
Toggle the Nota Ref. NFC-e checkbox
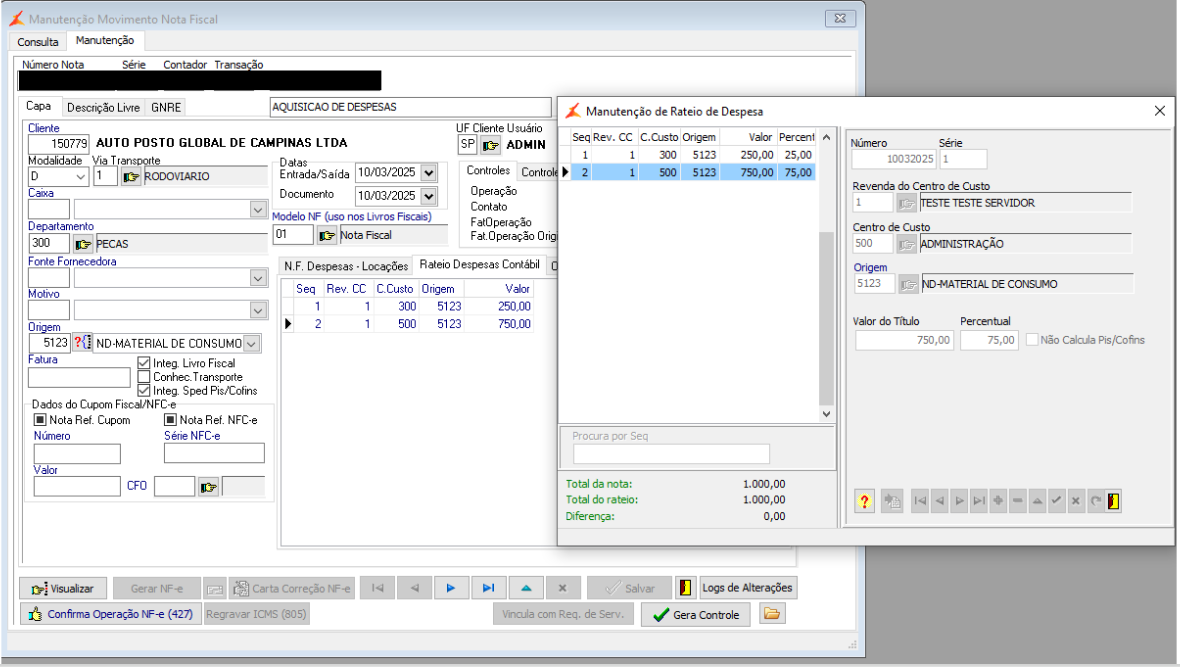point(170,419)
